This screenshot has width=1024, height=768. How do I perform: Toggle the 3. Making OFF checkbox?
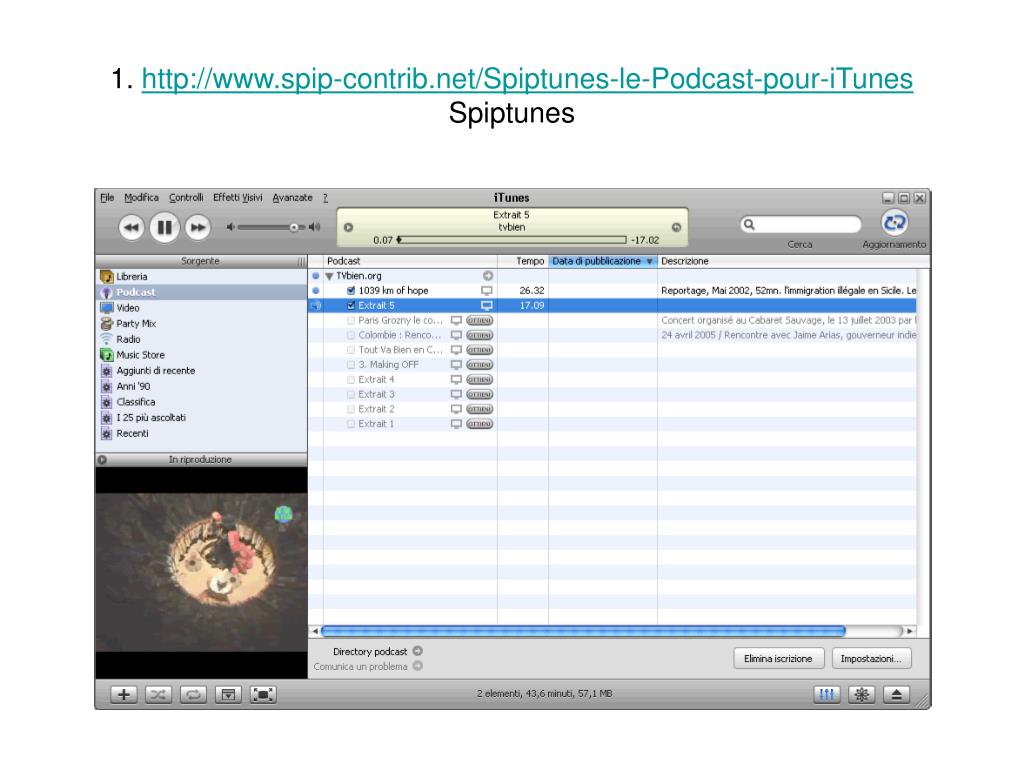coord(351,365)
